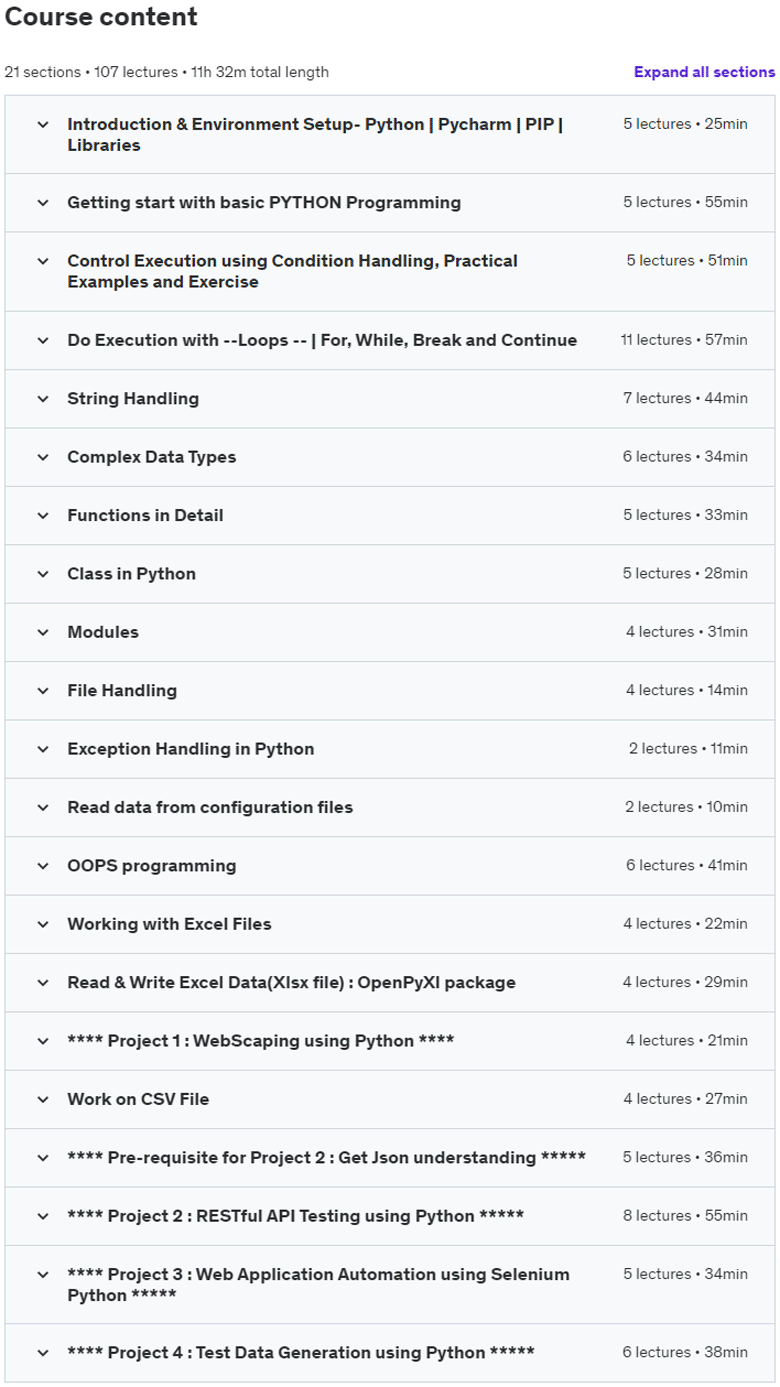The width and height of the screenshot is (780, 1387).
Task: Click the 21 sections course summary text
Action: pos(166,72)
